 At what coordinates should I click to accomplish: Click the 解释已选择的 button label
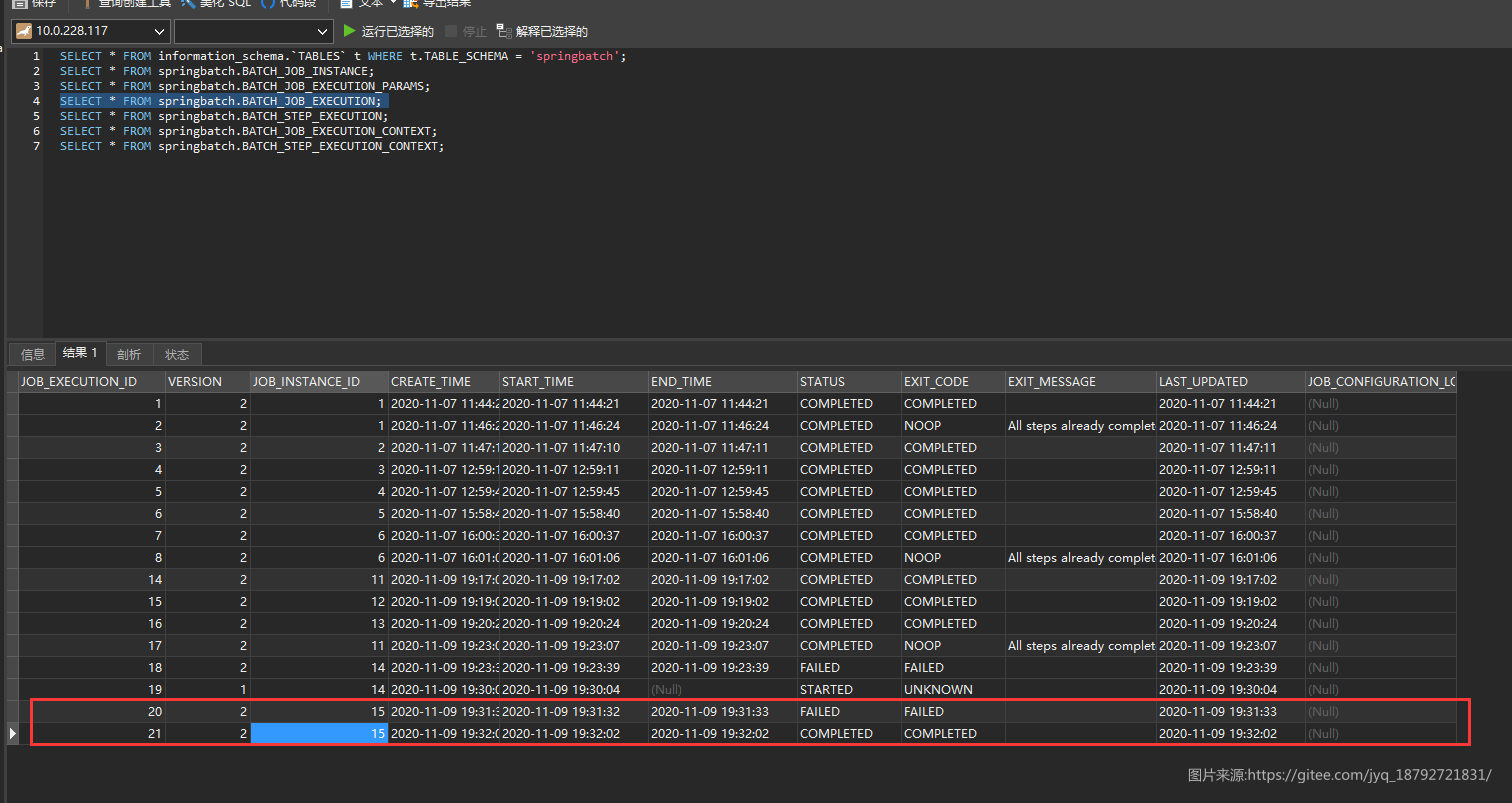(x=552, y=32)
